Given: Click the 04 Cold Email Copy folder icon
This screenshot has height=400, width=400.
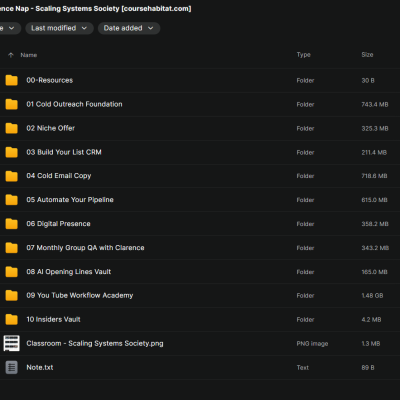Looking at the screenshot, I should [x=12, y=176].
